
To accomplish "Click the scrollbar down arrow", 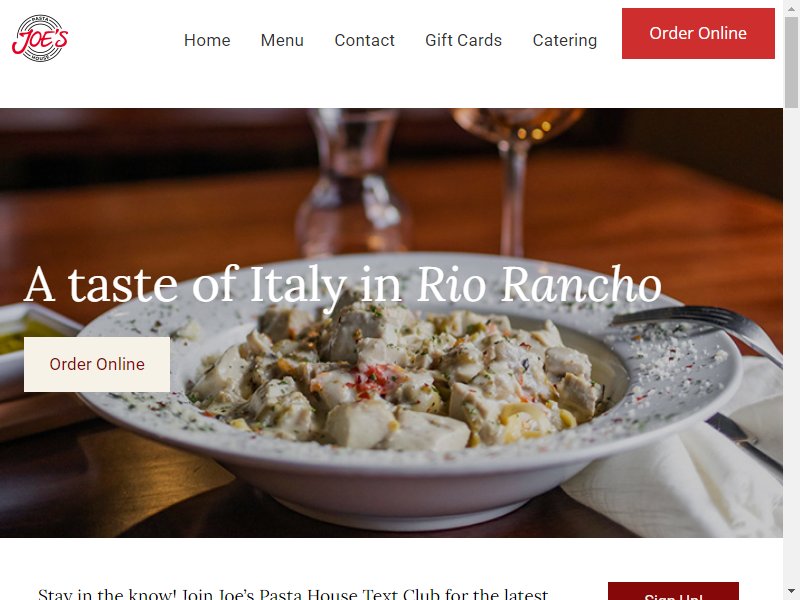I will click(x=791, y=593).
